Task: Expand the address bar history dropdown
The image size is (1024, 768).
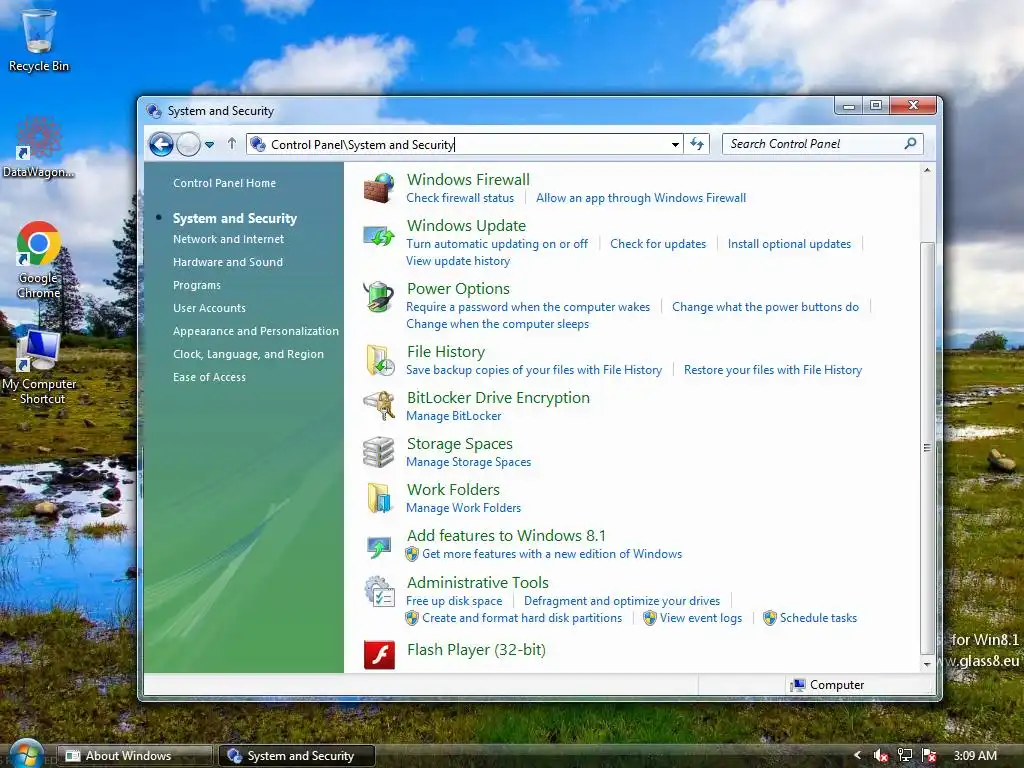Action: [675, 144]
